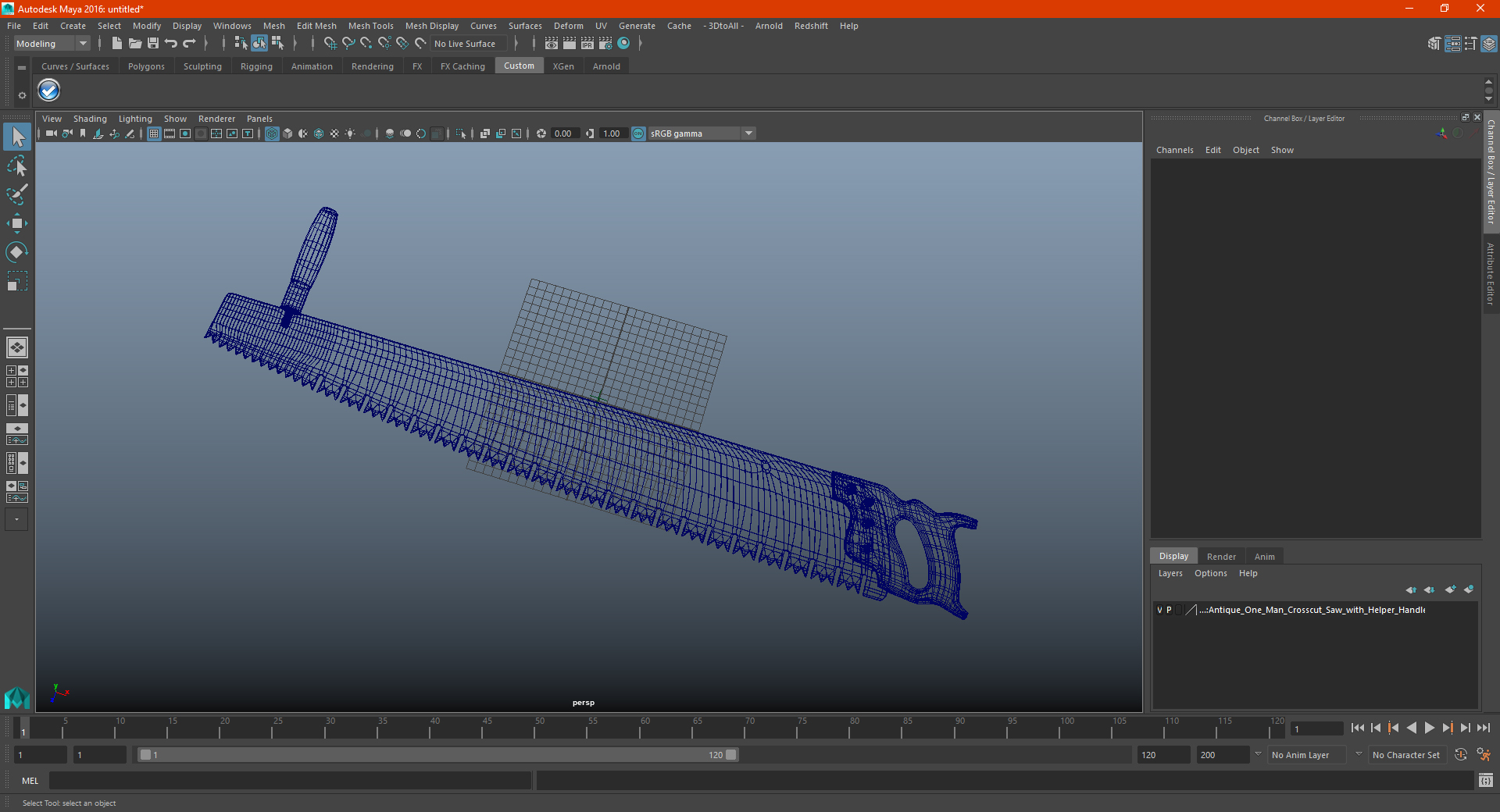Create layer from selected objects icon

click(x=1469, y=589)
